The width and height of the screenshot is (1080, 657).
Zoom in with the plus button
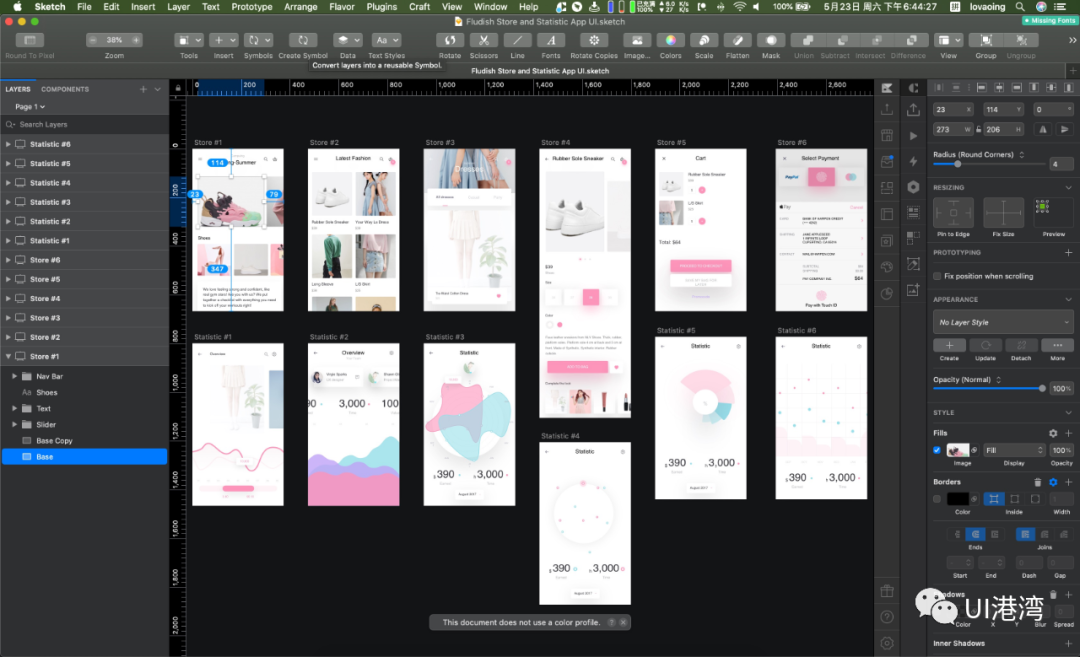click(136, 40)
